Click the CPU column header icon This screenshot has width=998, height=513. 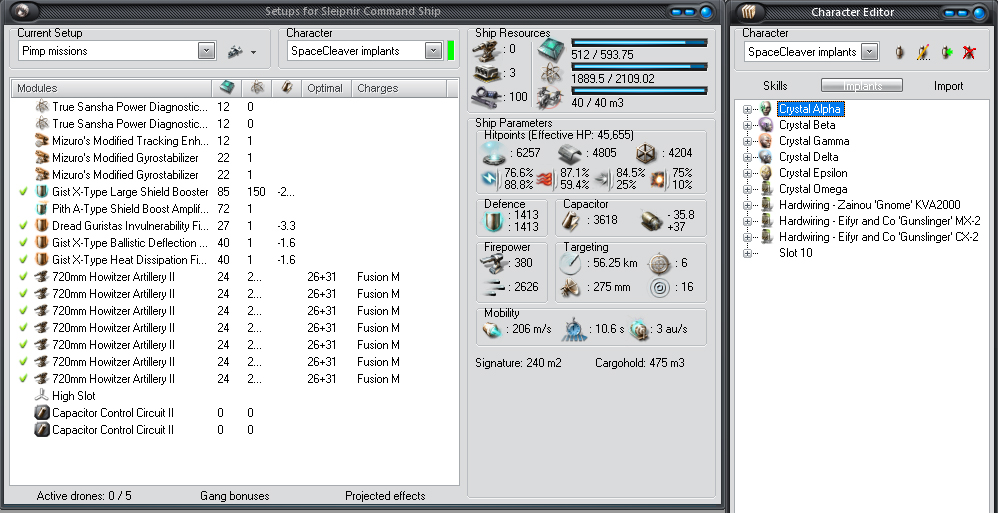pyautogui.click(x=226, y=88)
